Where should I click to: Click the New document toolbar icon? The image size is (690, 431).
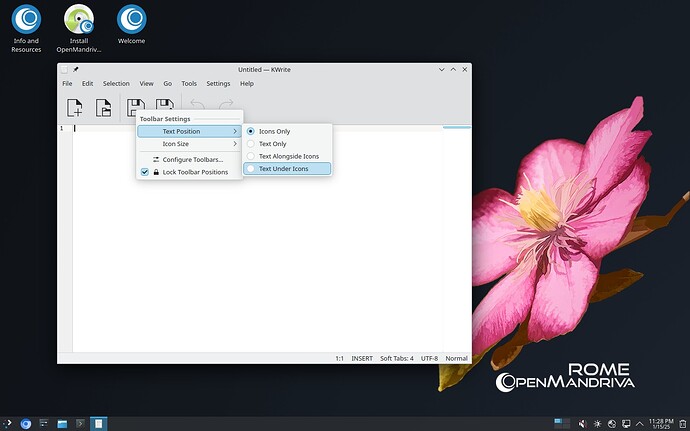75,108
